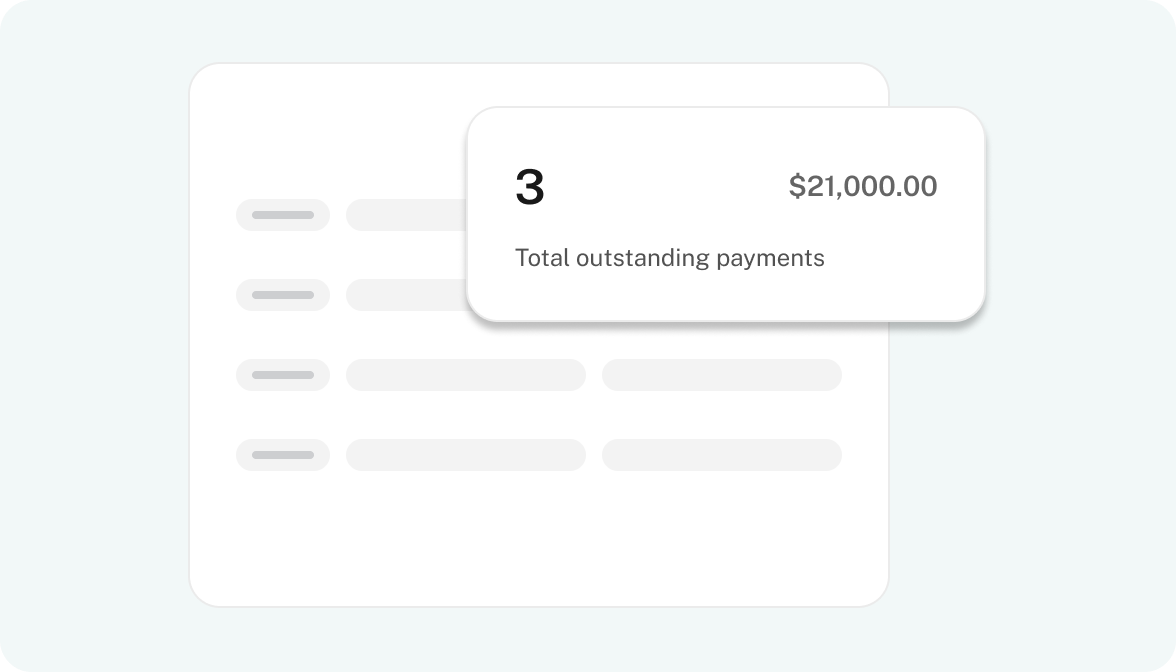Click the large number 3 count

click(530, 187)
